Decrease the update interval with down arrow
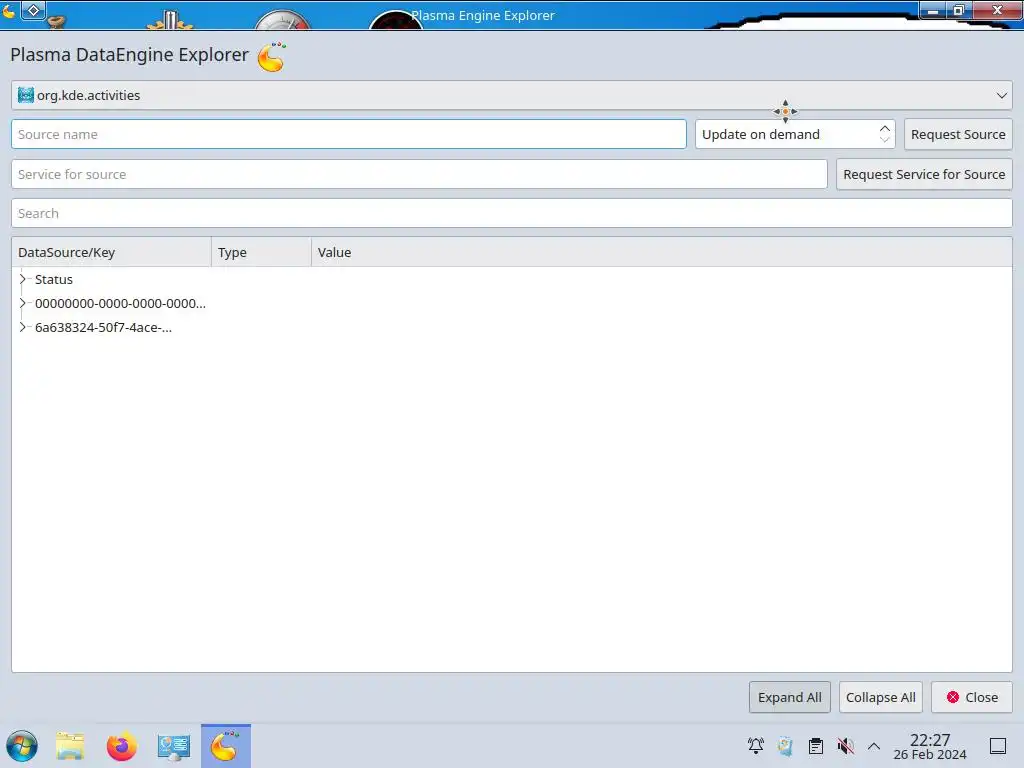 tap(884, 140)
